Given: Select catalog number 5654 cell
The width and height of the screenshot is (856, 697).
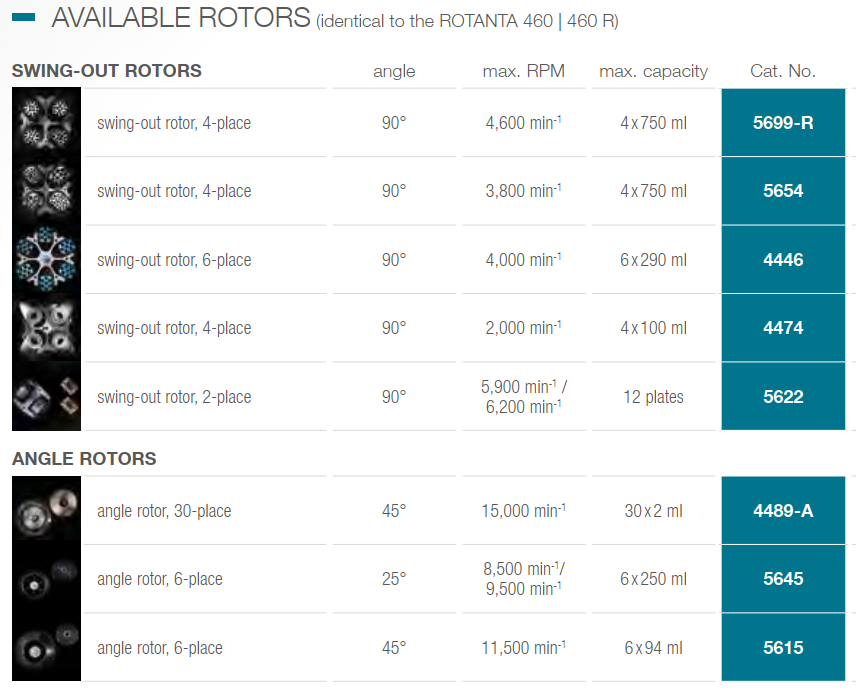Looking at the screenshot, I should click(x=783, y=191).
